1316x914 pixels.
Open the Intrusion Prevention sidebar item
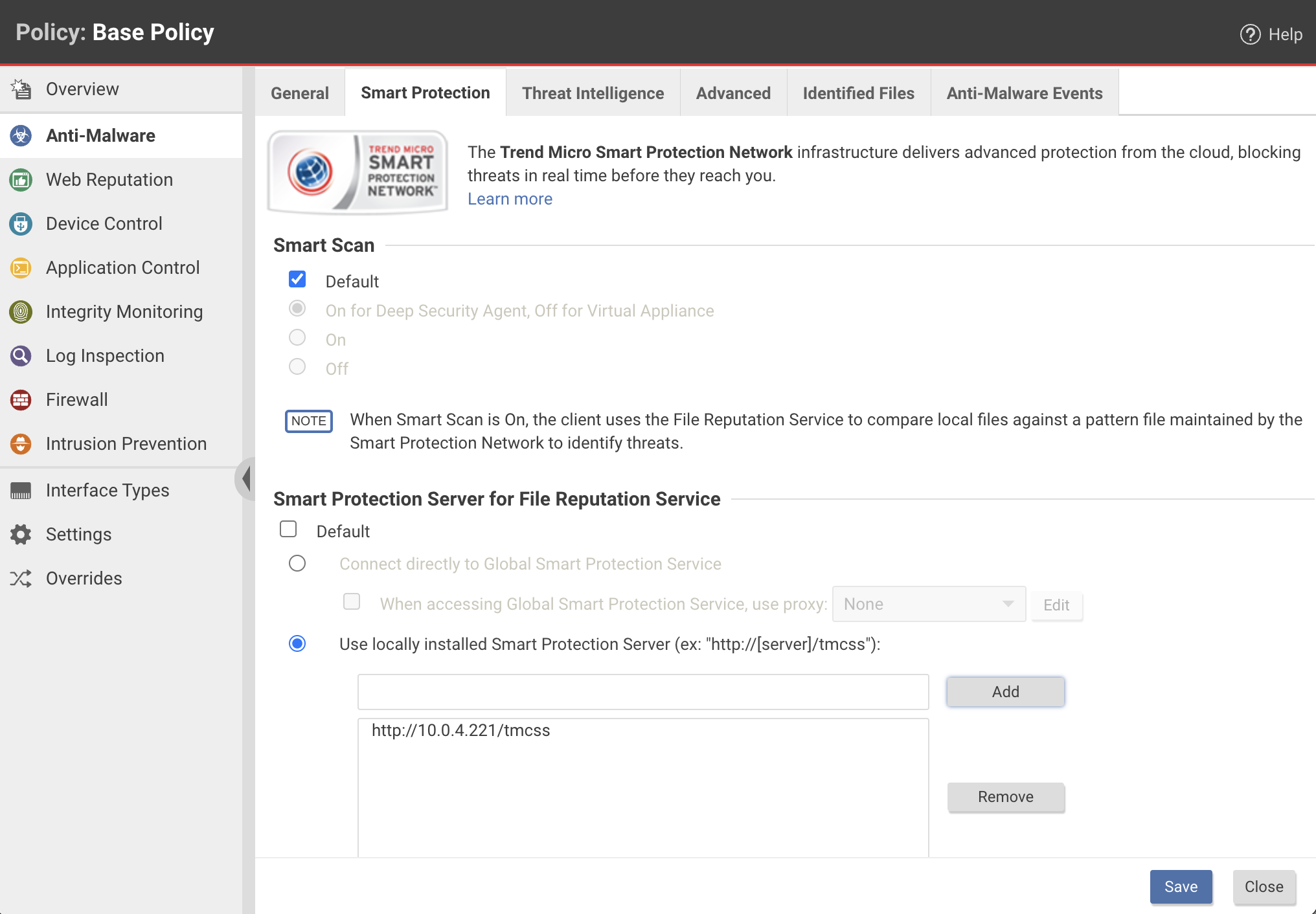click(121, 443)
